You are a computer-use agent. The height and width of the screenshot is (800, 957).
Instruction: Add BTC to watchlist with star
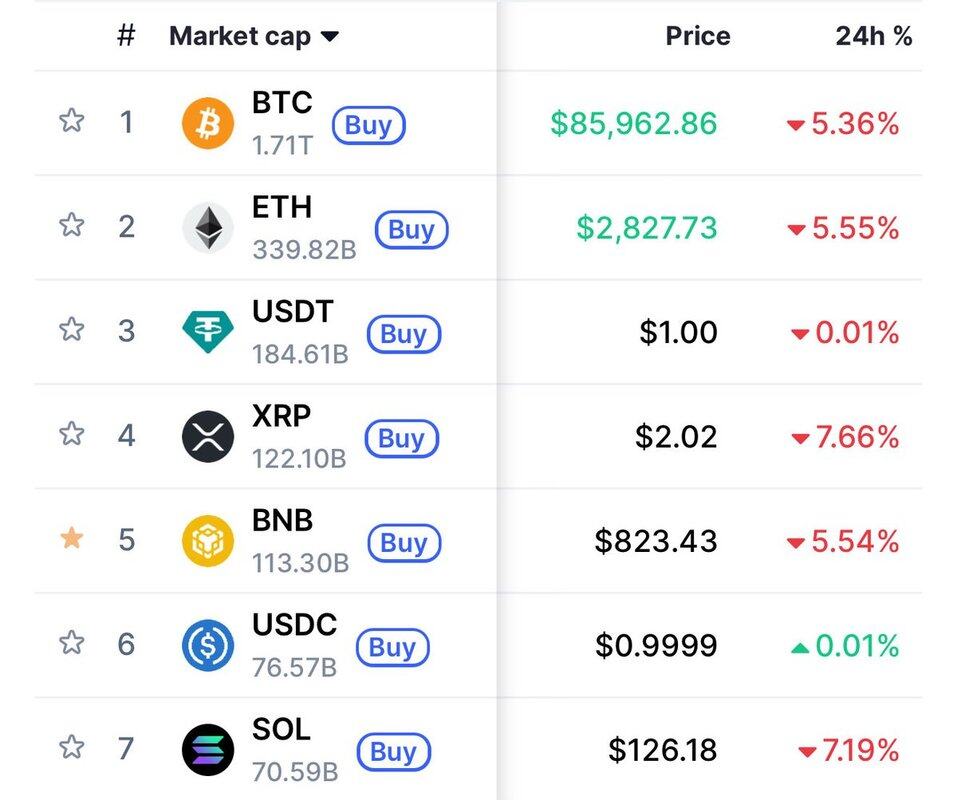tap(71, 122)
